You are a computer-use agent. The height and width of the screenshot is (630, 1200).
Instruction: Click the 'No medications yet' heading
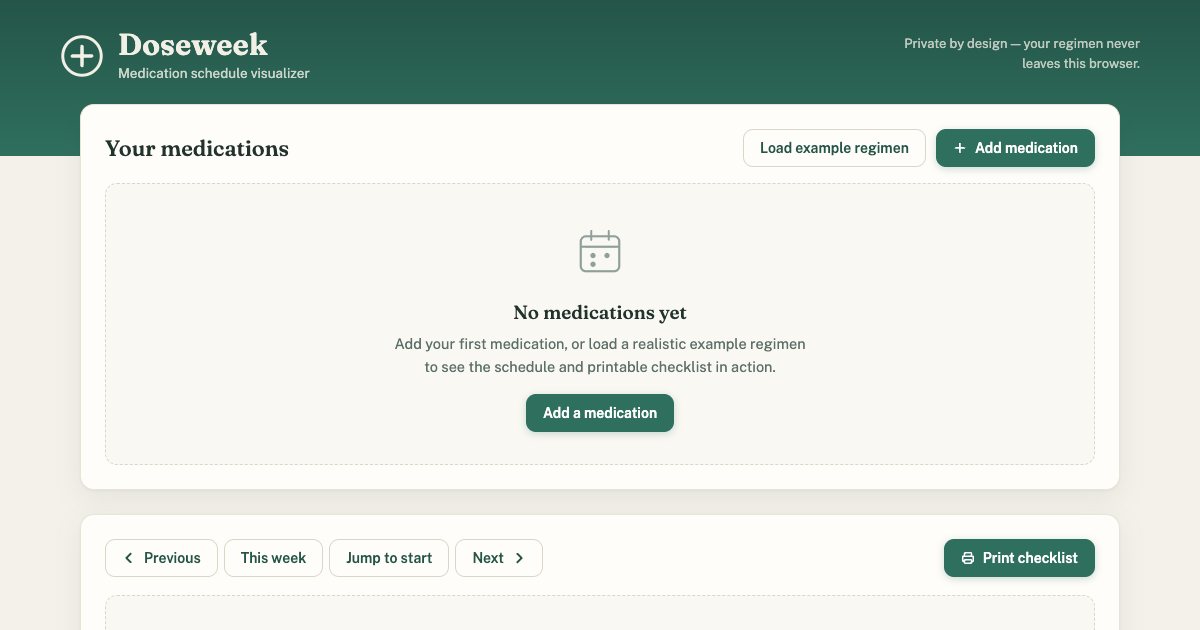pyautogui.click(x=600, y=313)
